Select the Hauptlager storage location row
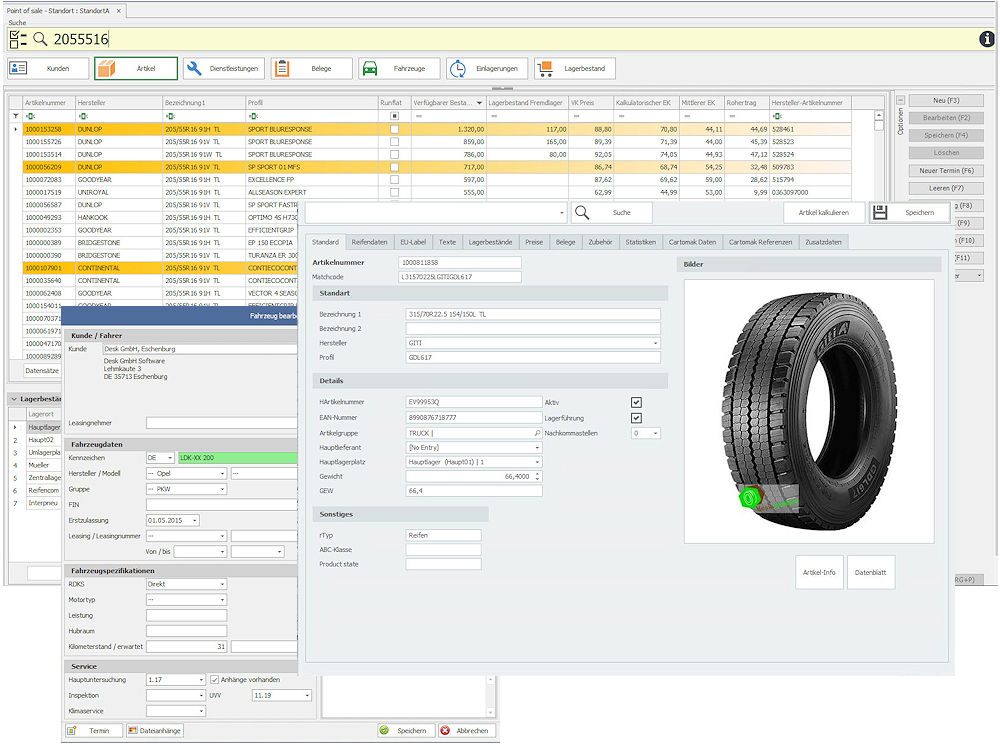This screenshot has height=750, width=1000. [x=43, y=427]
